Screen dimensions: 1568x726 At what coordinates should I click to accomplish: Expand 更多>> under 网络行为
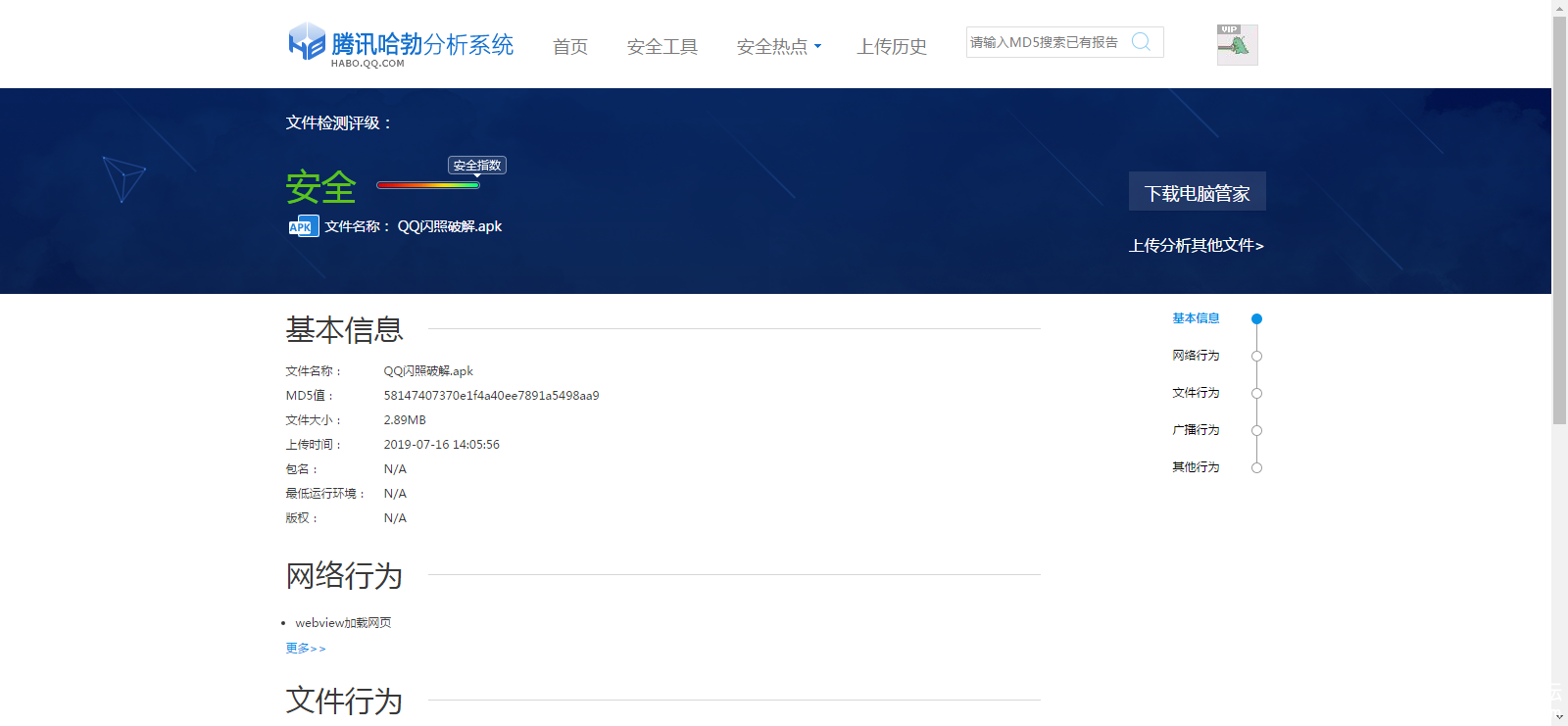[x=305, y=649]
